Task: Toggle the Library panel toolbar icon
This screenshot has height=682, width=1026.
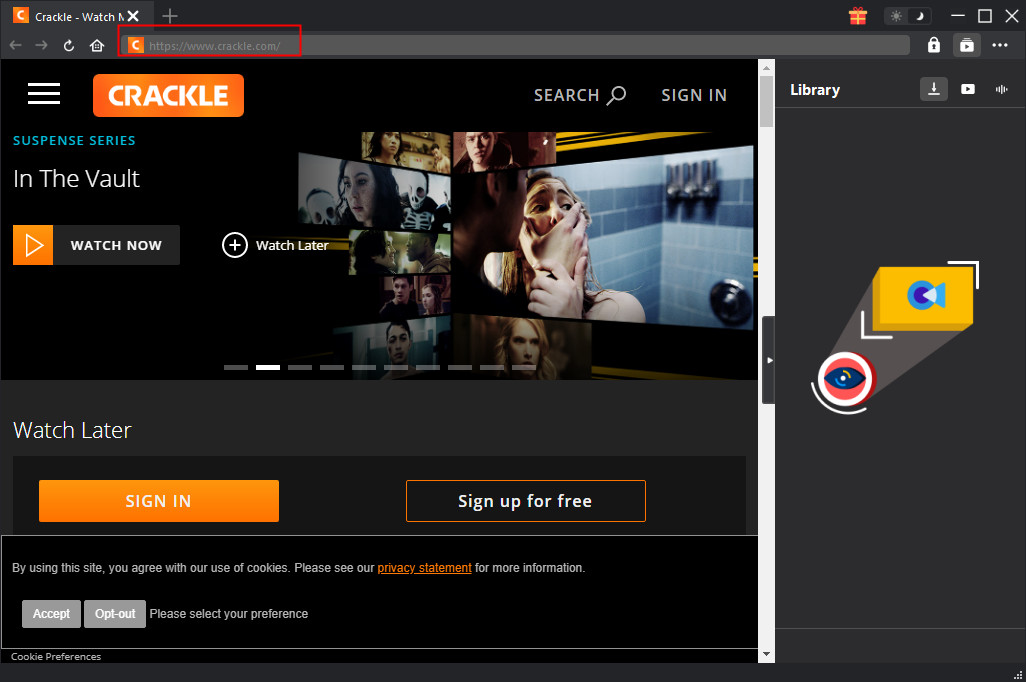Action: point(966,45)
